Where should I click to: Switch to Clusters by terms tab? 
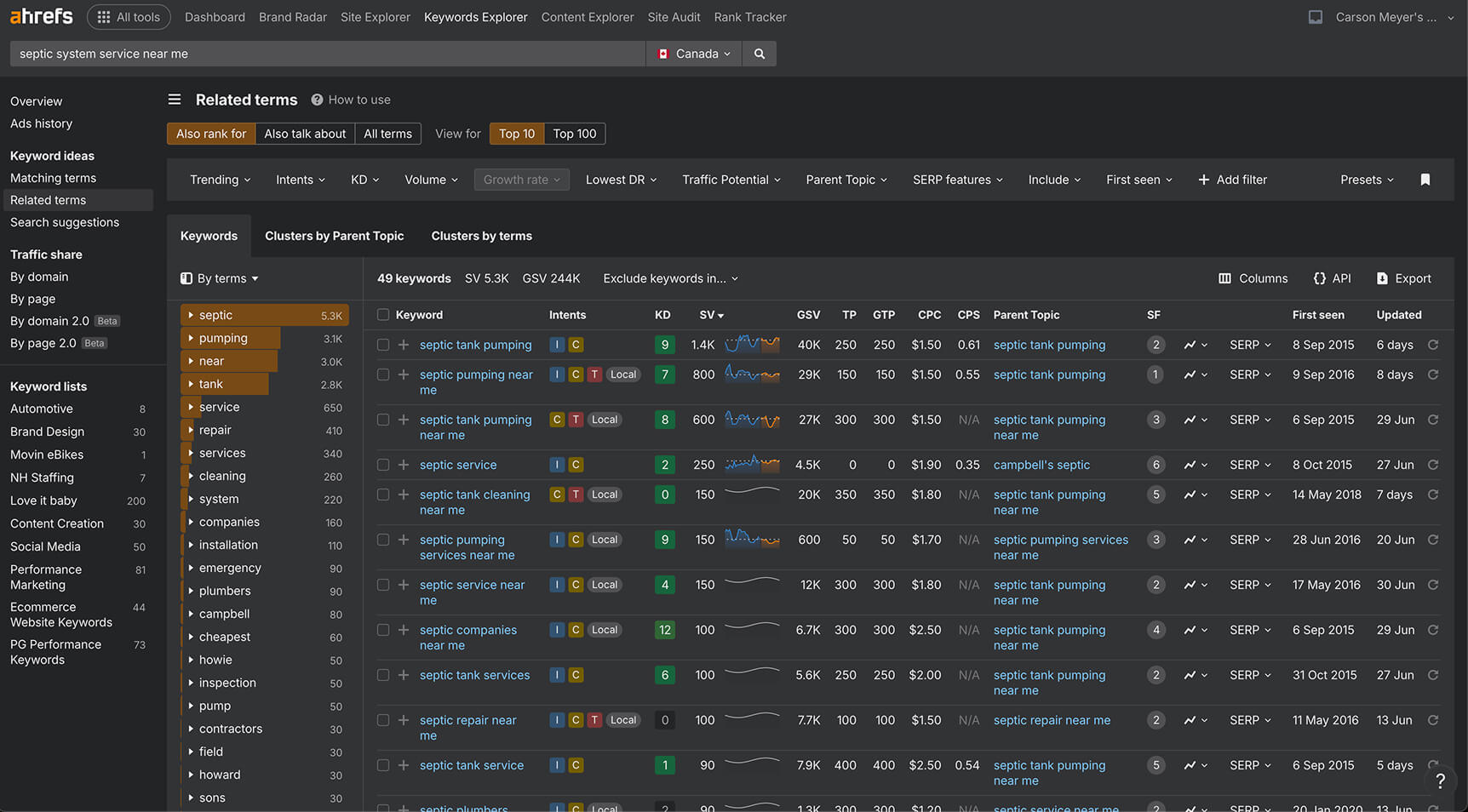481,236
